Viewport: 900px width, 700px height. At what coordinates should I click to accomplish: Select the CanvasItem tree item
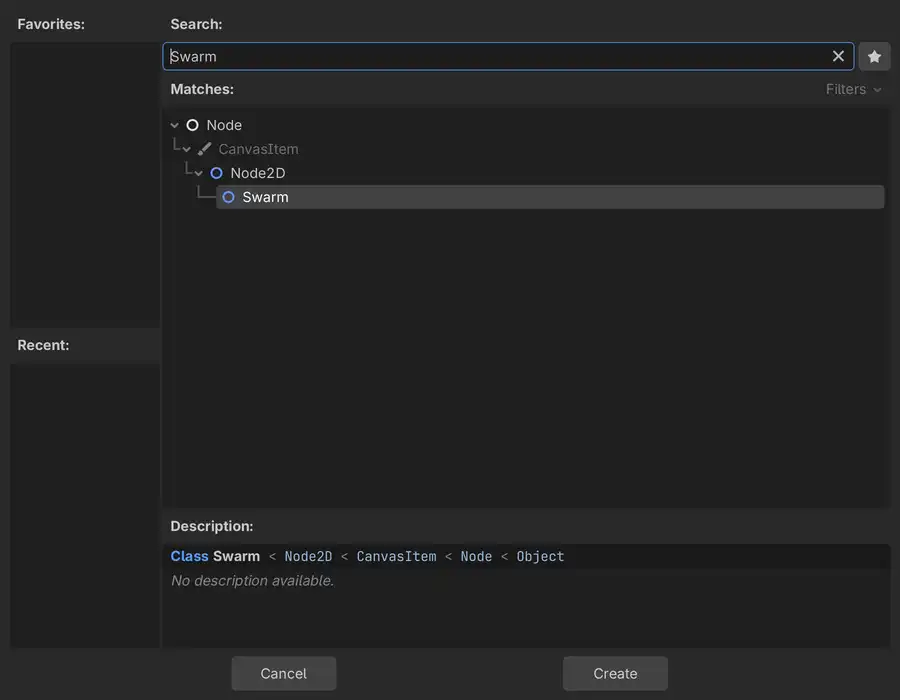click(x=258, y=149)
